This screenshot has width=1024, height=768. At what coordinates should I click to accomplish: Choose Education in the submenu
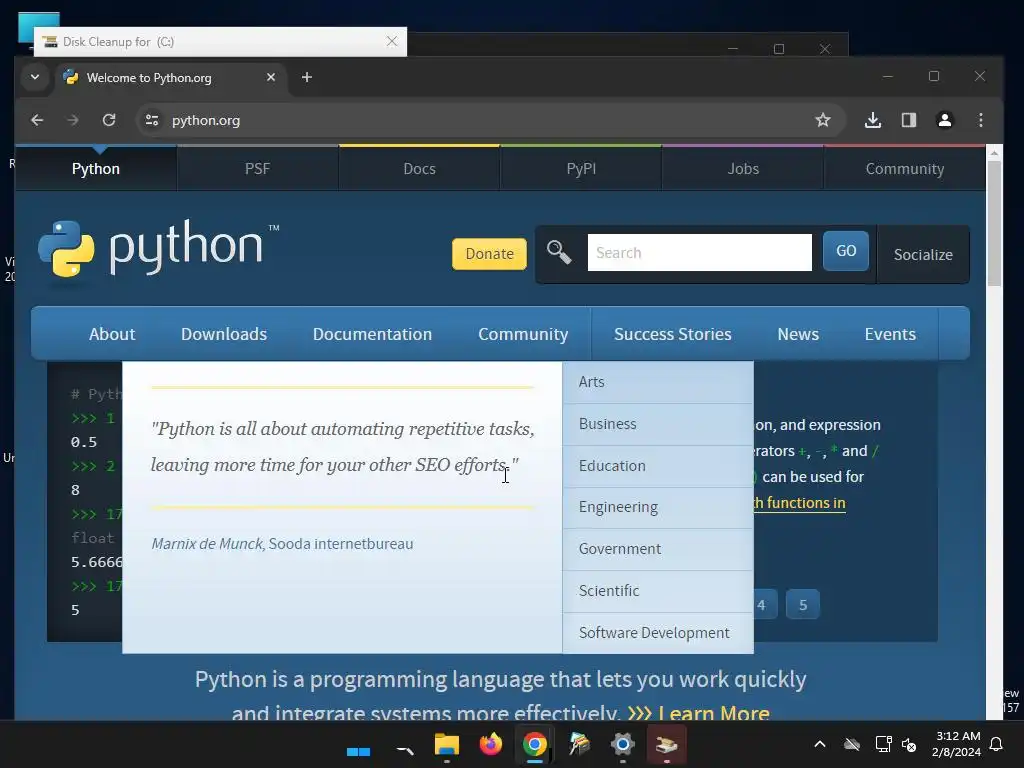point(658,466)
